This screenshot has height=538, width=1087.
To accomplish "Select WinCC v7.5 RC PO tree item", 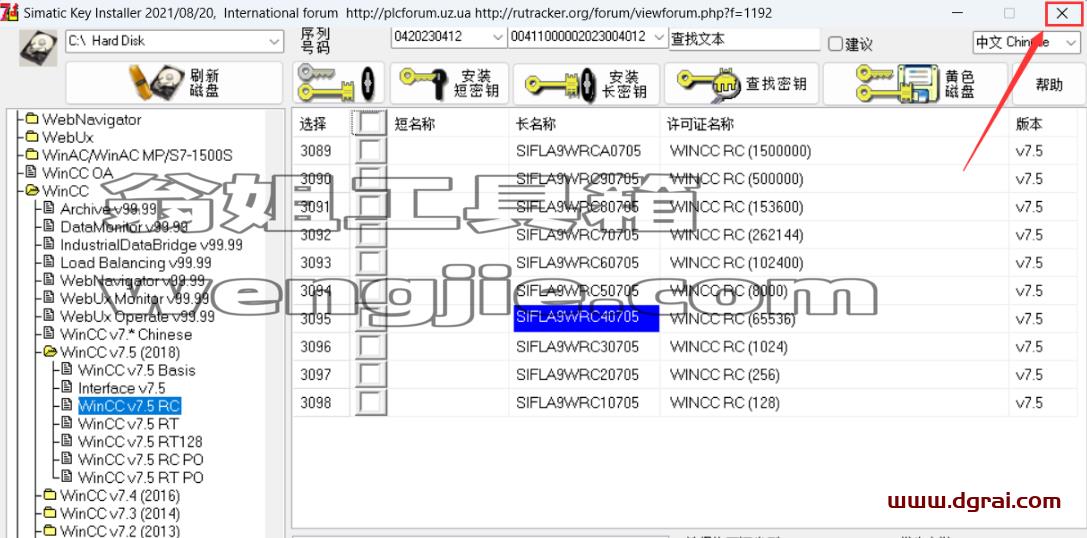I will [x=141, y=460].
